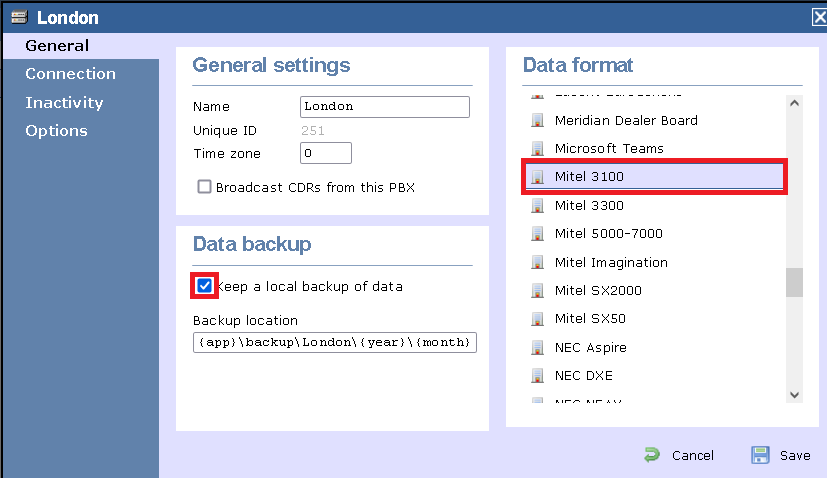This screenshot has height=478, width=827.
Task: Click the data format list's up arrow
Action: (x=794, y=103)
